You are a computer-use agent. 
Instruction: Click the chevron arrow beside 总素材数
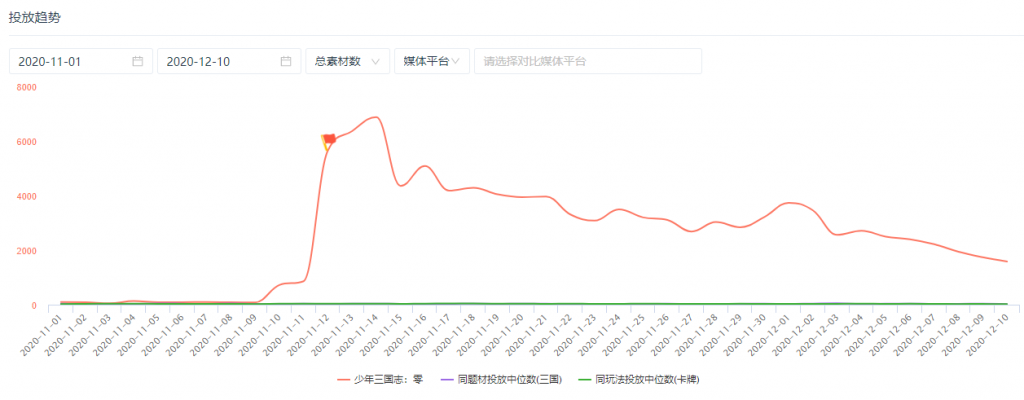(376, 61)
